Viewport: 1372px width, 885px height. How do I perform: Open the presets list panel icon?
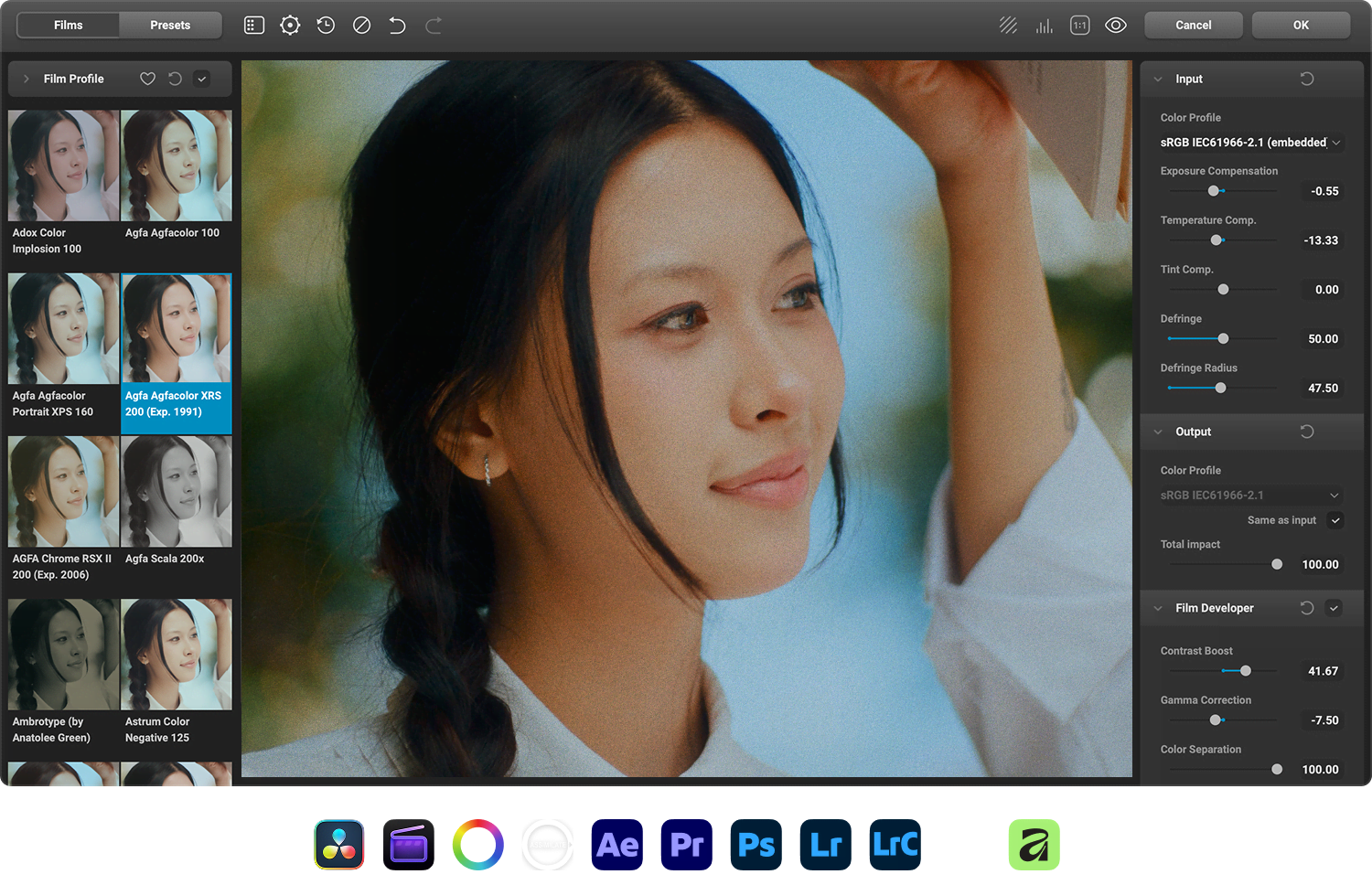(x=254, y=26)
